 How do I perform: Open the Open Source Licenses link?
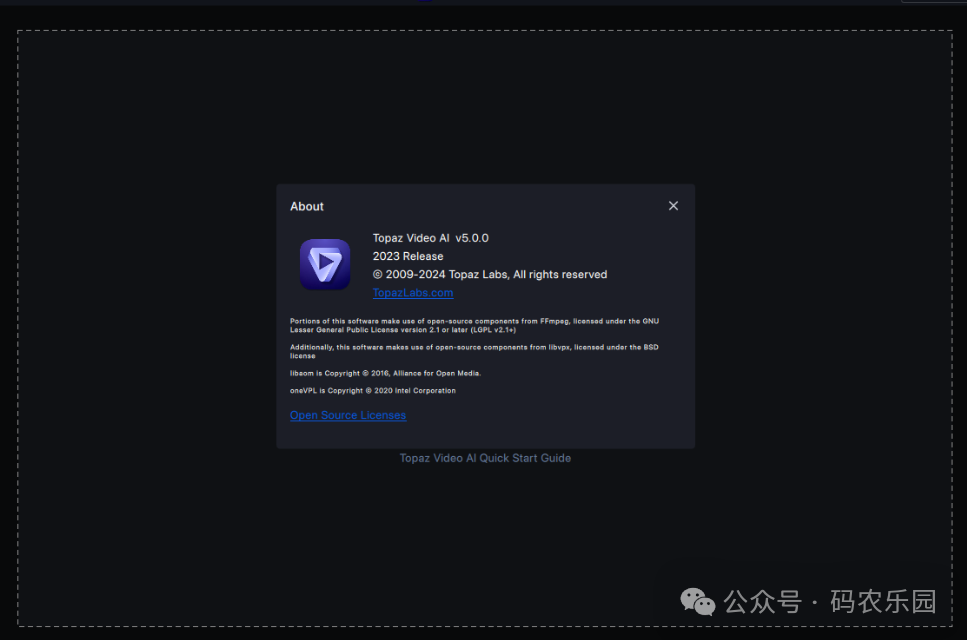[348, 416]
